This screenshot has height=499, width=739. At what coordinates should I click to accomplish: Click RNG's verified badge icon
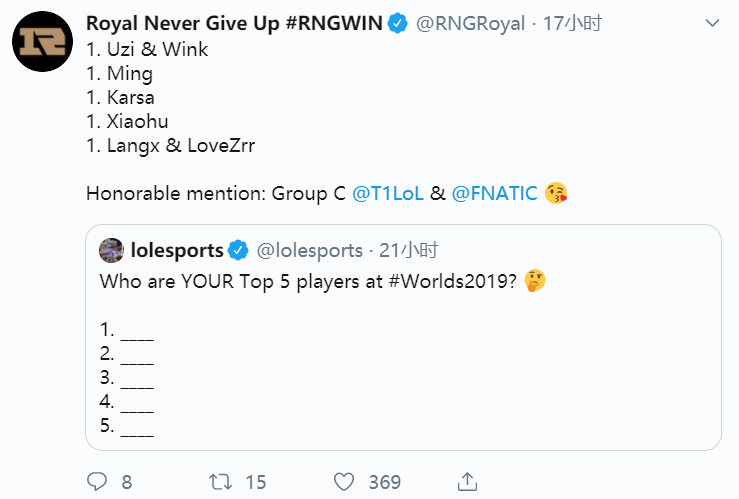click(x=398, y=23)
